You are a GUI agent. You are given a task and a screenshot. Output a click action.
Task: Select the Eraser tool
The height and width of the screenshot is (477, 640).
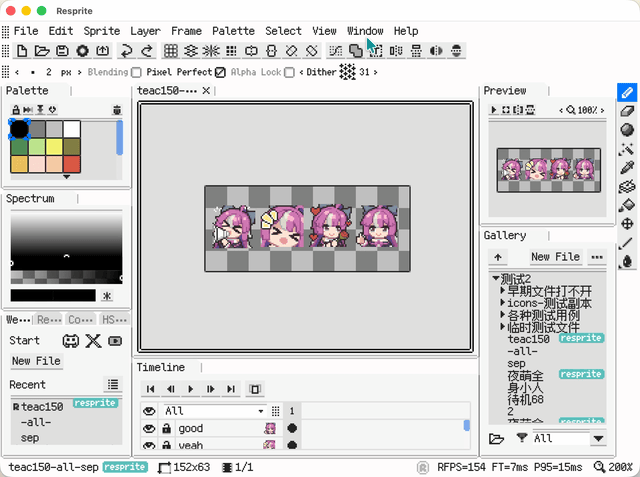(627, 111)
